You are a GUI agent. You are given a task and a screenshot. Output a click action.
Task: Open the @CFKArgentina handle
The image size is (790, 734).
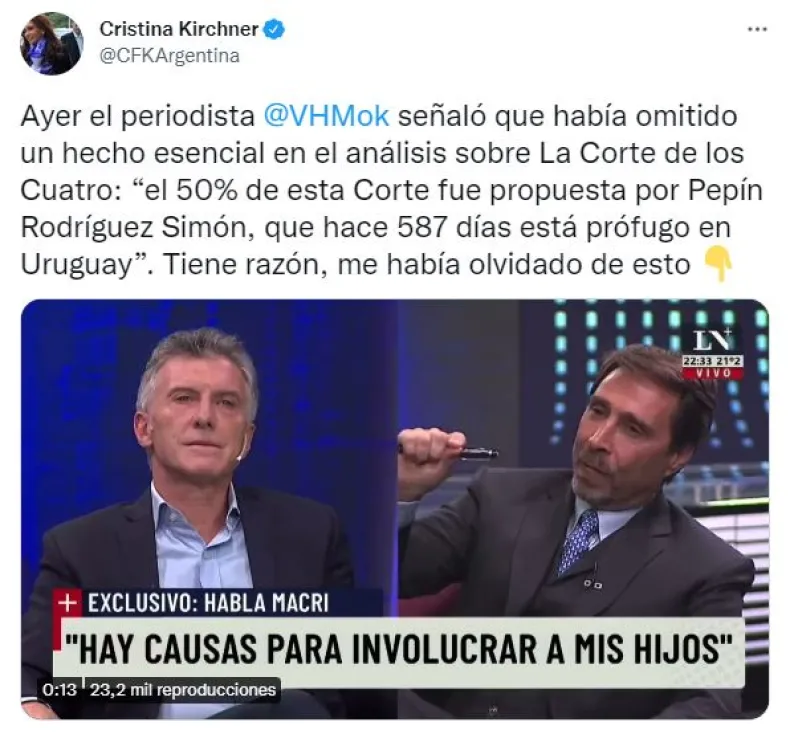point(169,55)
